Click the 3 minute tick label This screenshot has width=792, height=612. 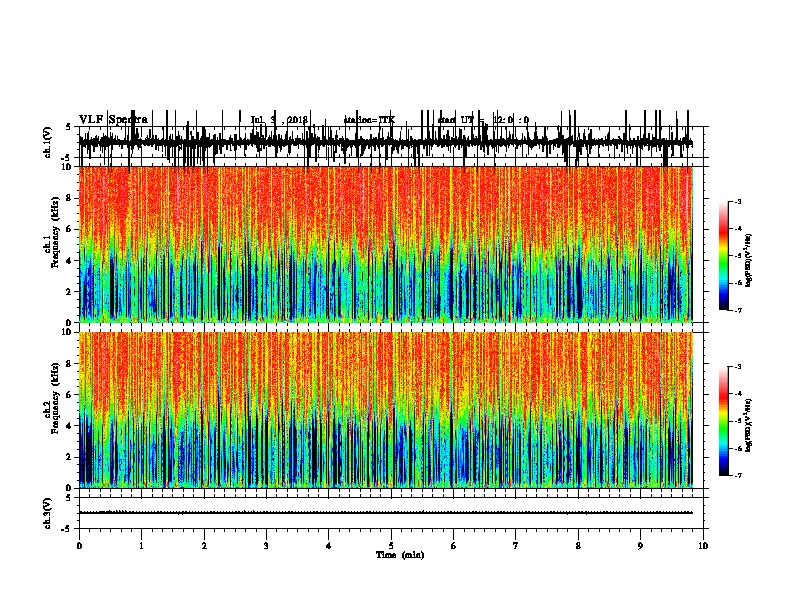coord(266,546)
